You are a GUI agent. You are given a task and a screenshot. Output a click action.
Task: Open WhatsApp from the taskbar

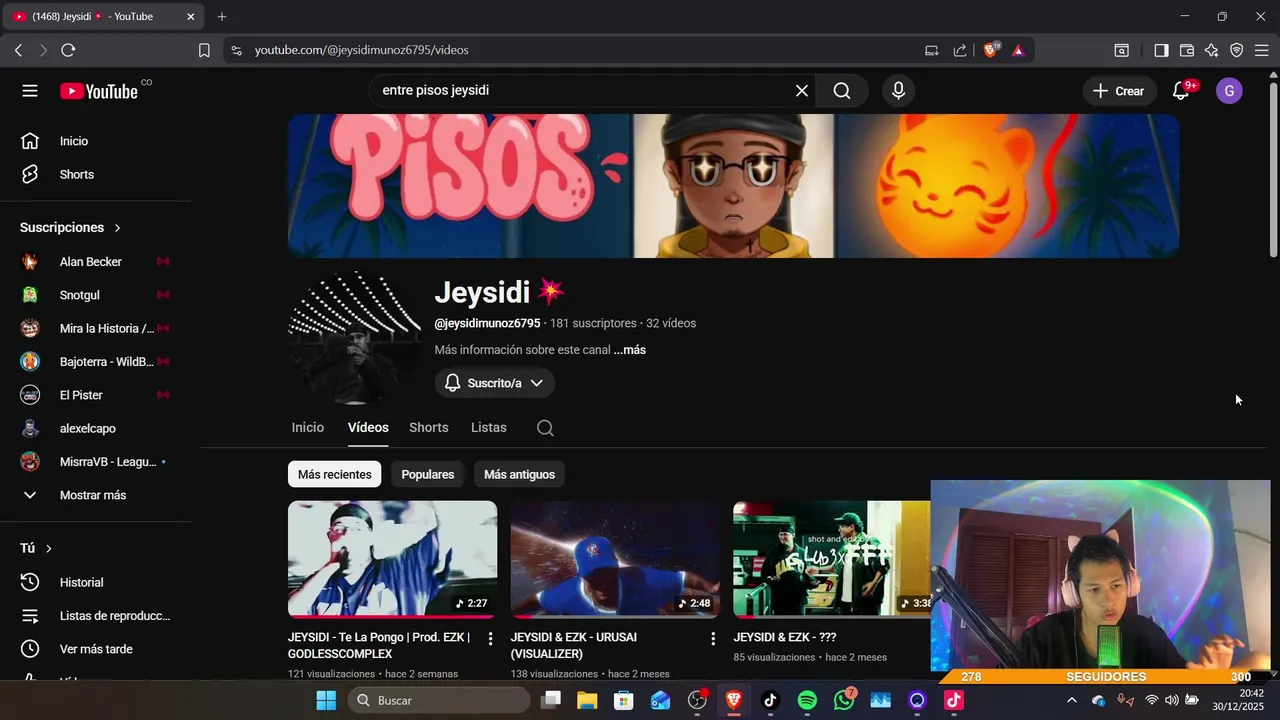(x=845, y=700)
